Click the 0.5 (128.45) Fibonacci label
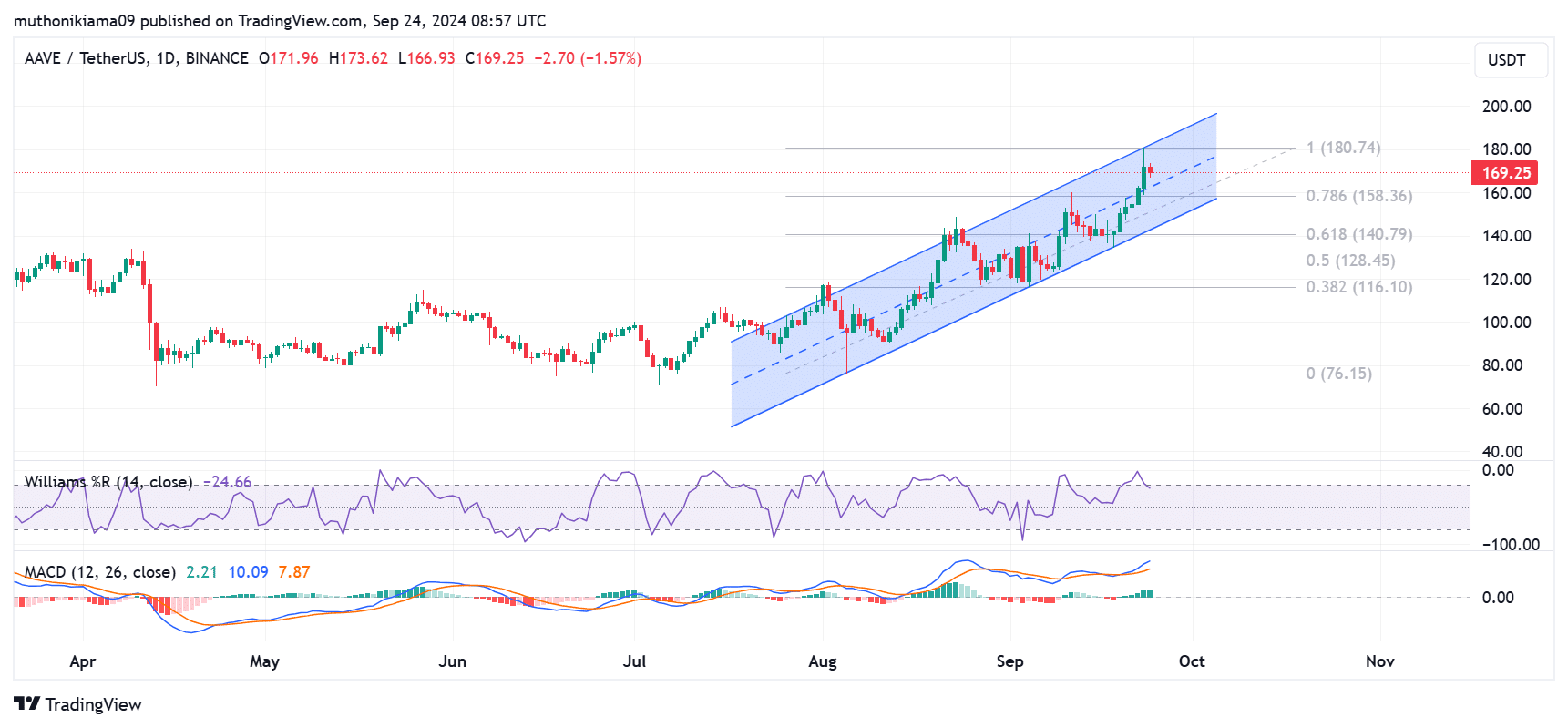Screen dimensions: 1568x728 click(x=1350, y=261)
